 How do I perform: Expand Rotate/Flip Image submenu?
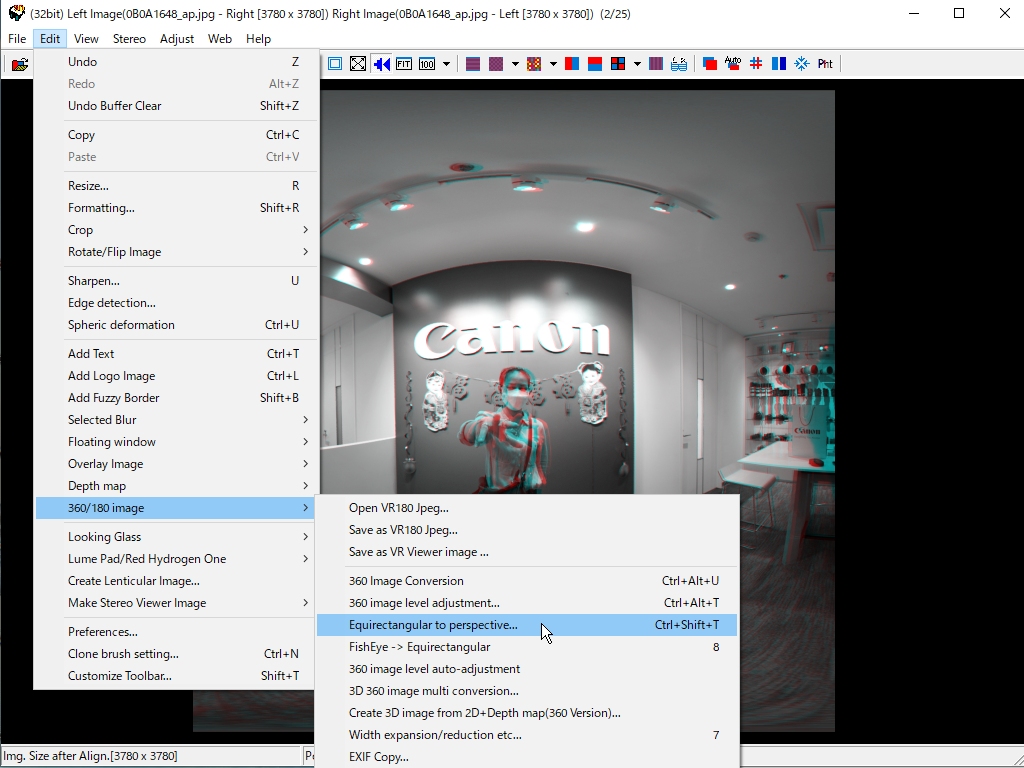click(x=176, y=252)
